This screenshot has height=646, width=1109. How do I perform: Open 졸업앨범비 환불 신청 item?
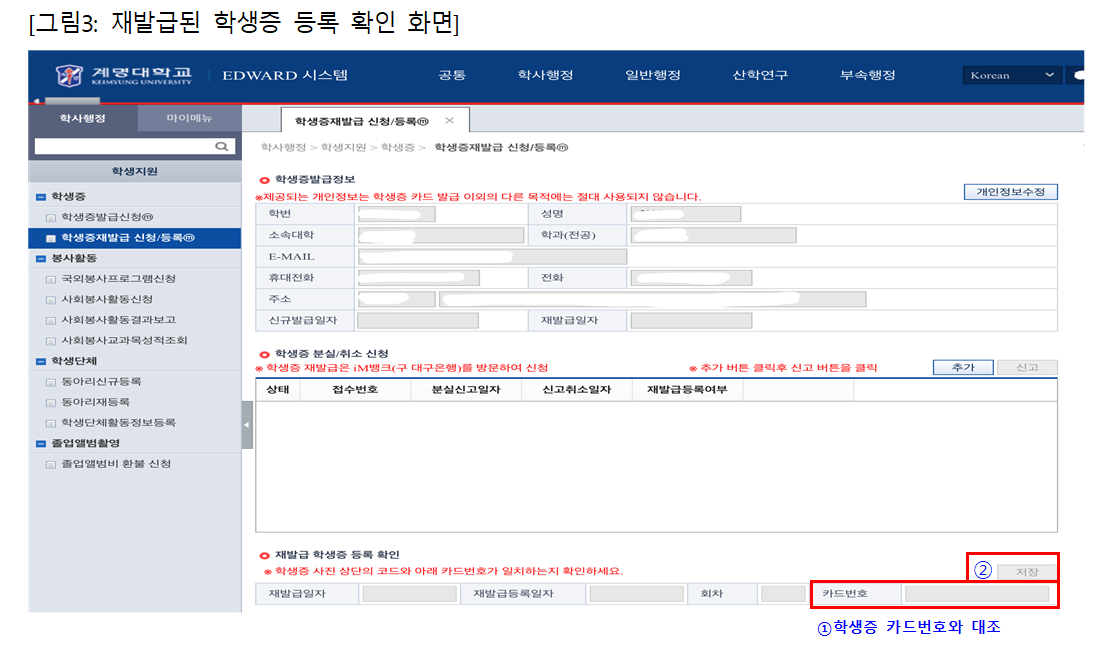(x=115, y=464)
